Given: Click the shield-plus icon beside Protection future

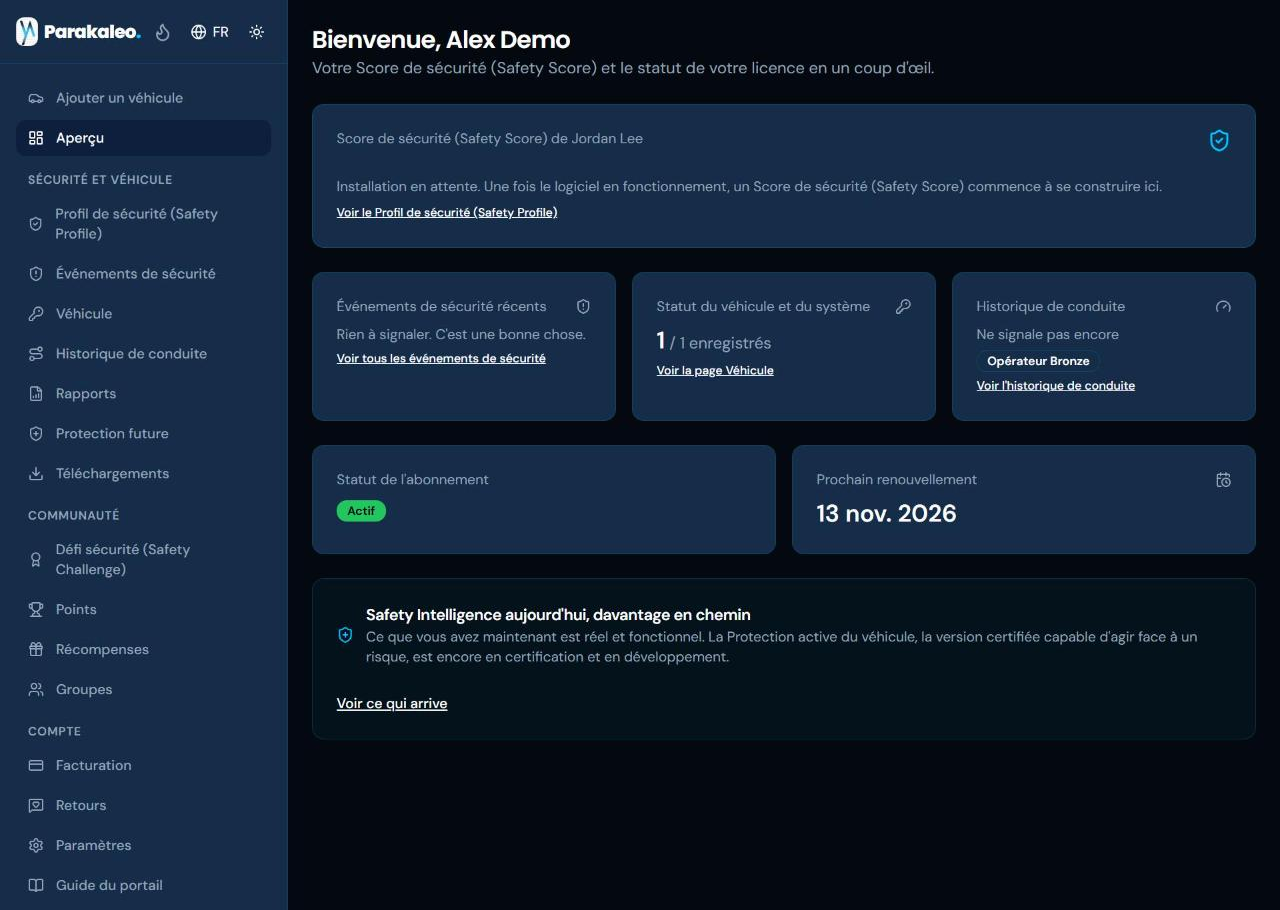Looking at the screenshot, I should pyautogui.click(x=36, y=434).
